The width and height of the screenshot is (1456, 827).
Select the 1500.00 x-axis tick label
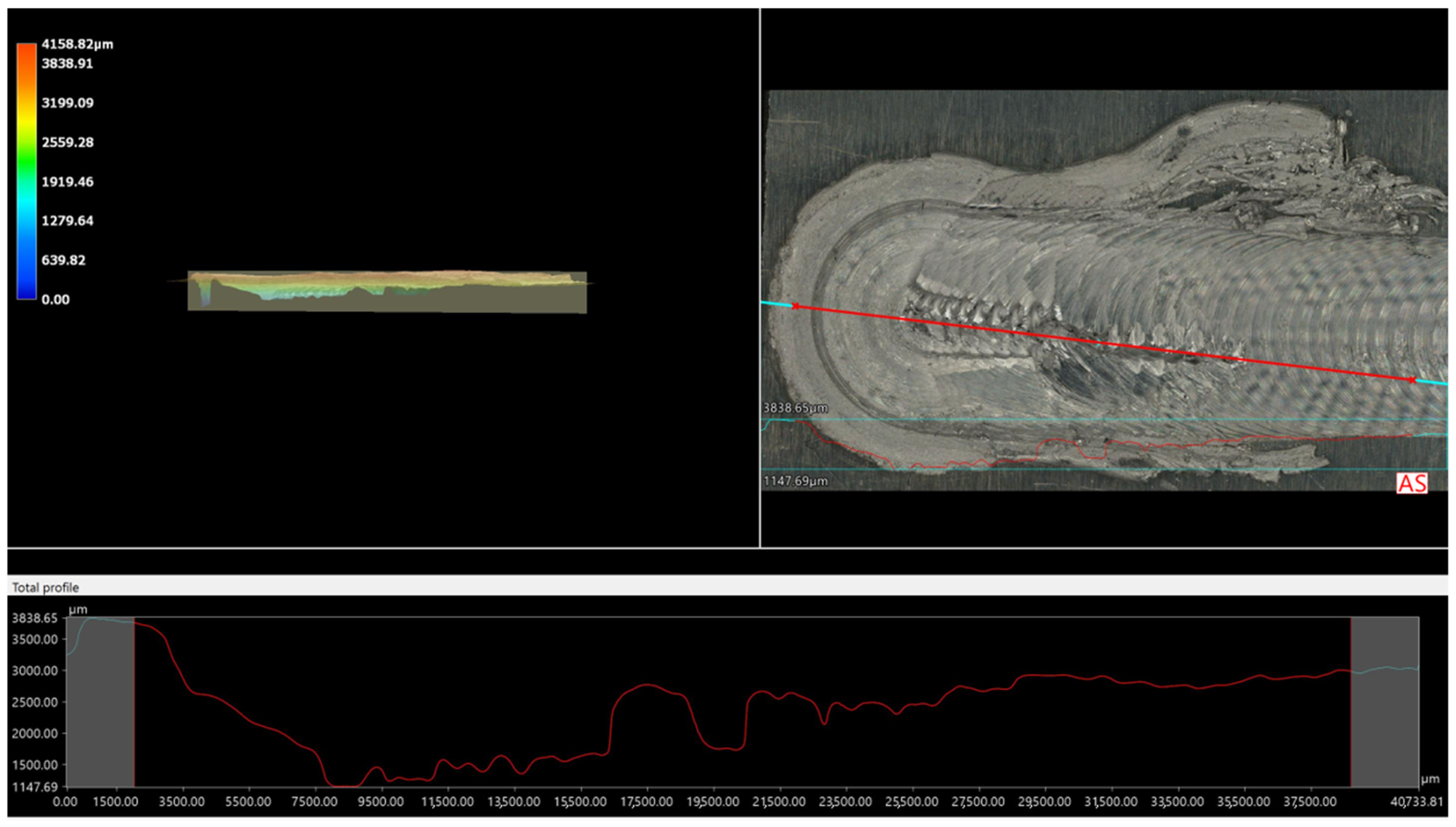[116, 802]
